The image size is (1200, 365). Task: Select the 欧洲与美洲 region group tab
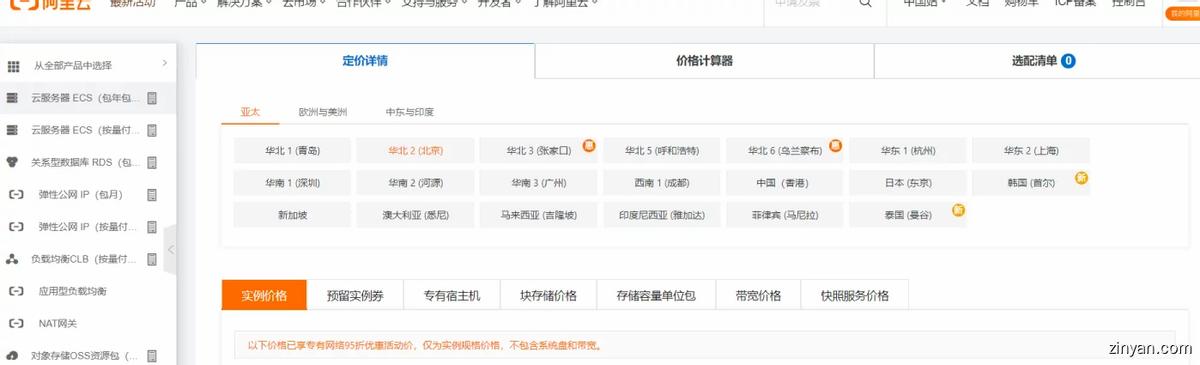point(323,112)
